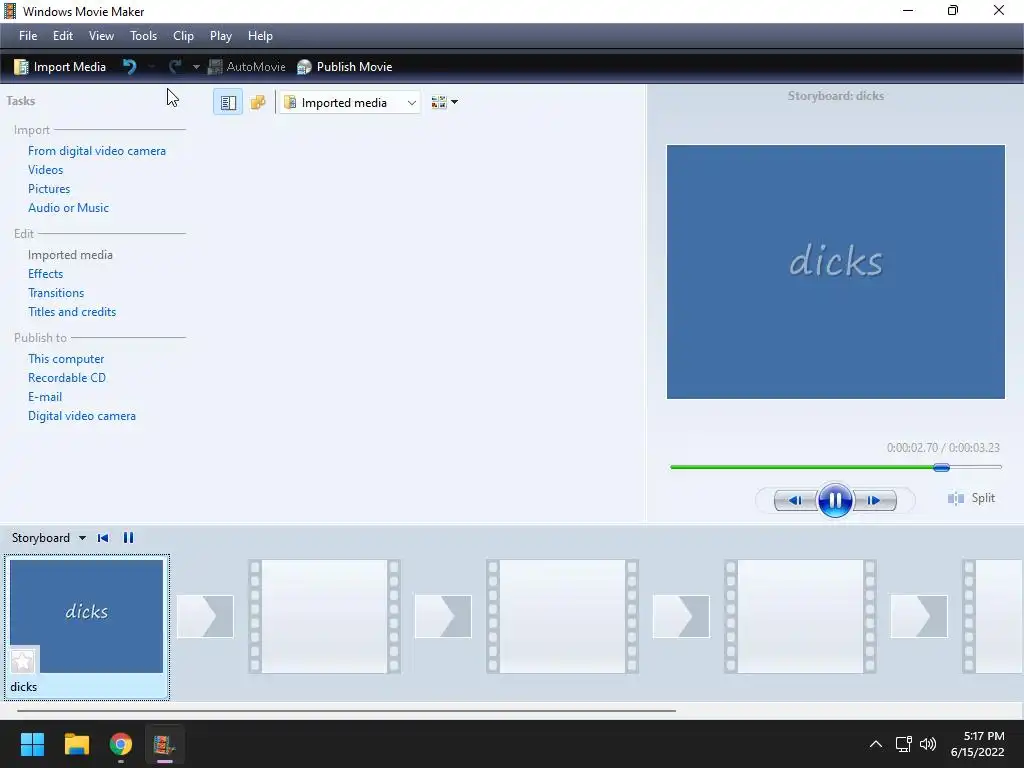Open the File menu
Screen dimensions: 1024x768
[28, 36]
